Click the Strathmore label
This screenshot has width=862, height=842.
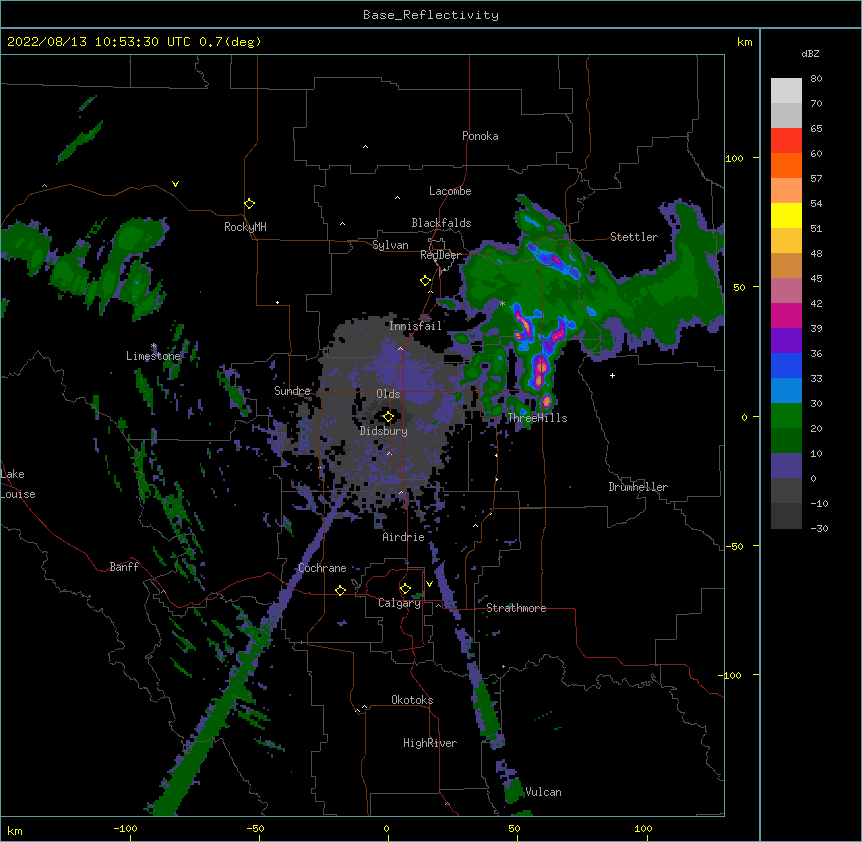[516, 608]
